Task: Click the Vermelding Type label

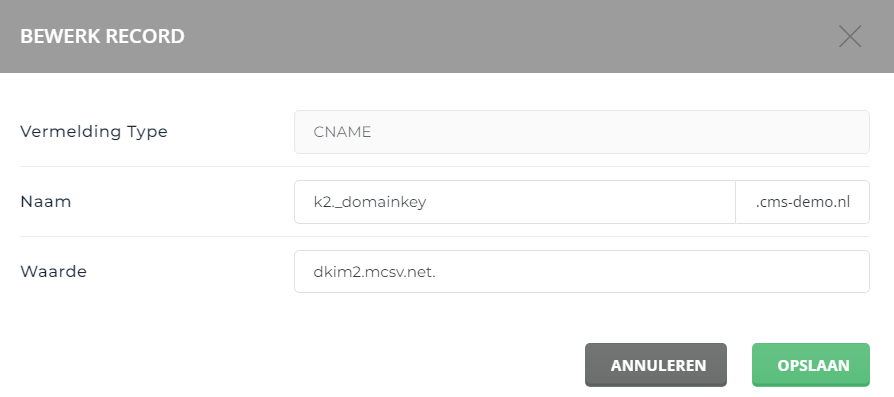Action: coord(94,132)
